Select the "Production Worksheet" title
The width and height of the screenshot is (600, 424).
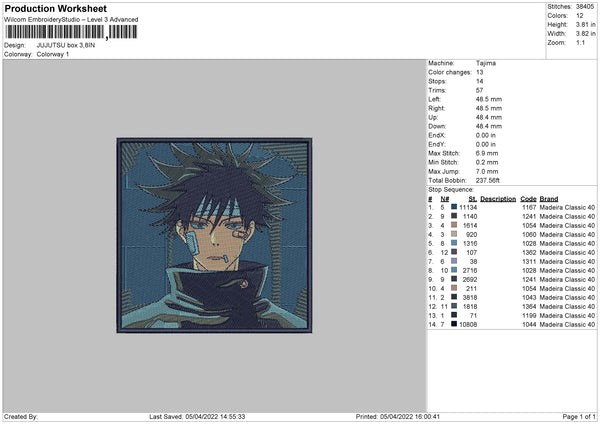point(55,8)
